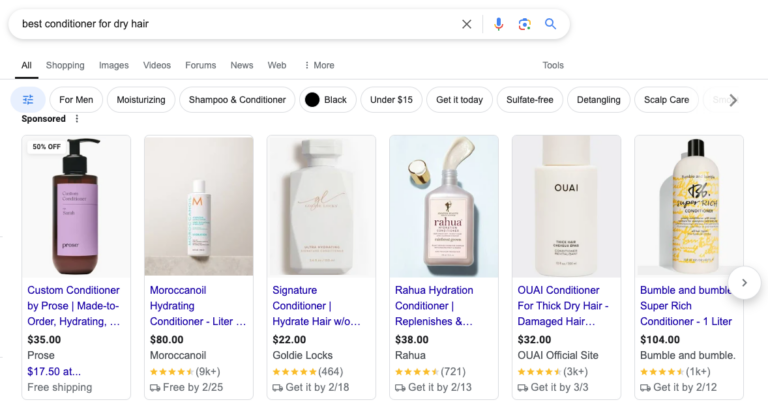Open the Sponsored three-dot options
The width and height of the screenshot is (768, 413).
coord(77,119)
